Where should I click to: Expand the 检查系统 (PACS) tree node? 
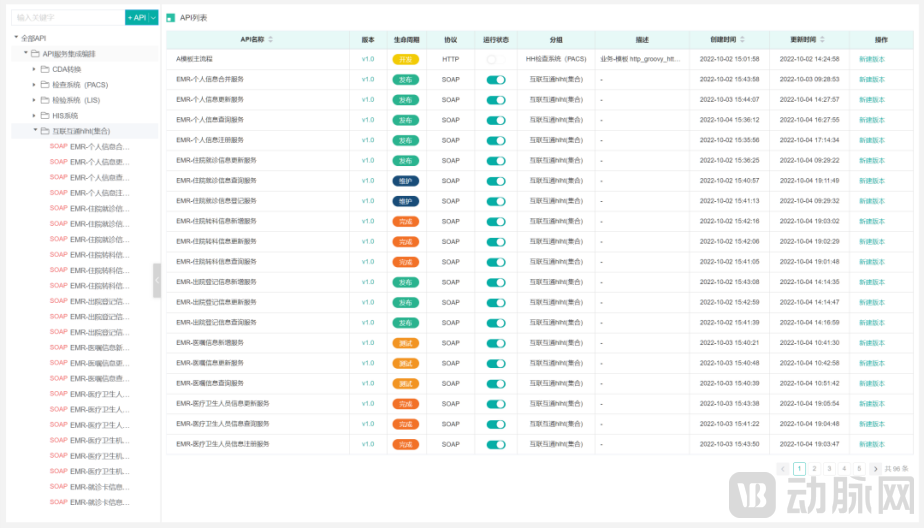(34, 85)
